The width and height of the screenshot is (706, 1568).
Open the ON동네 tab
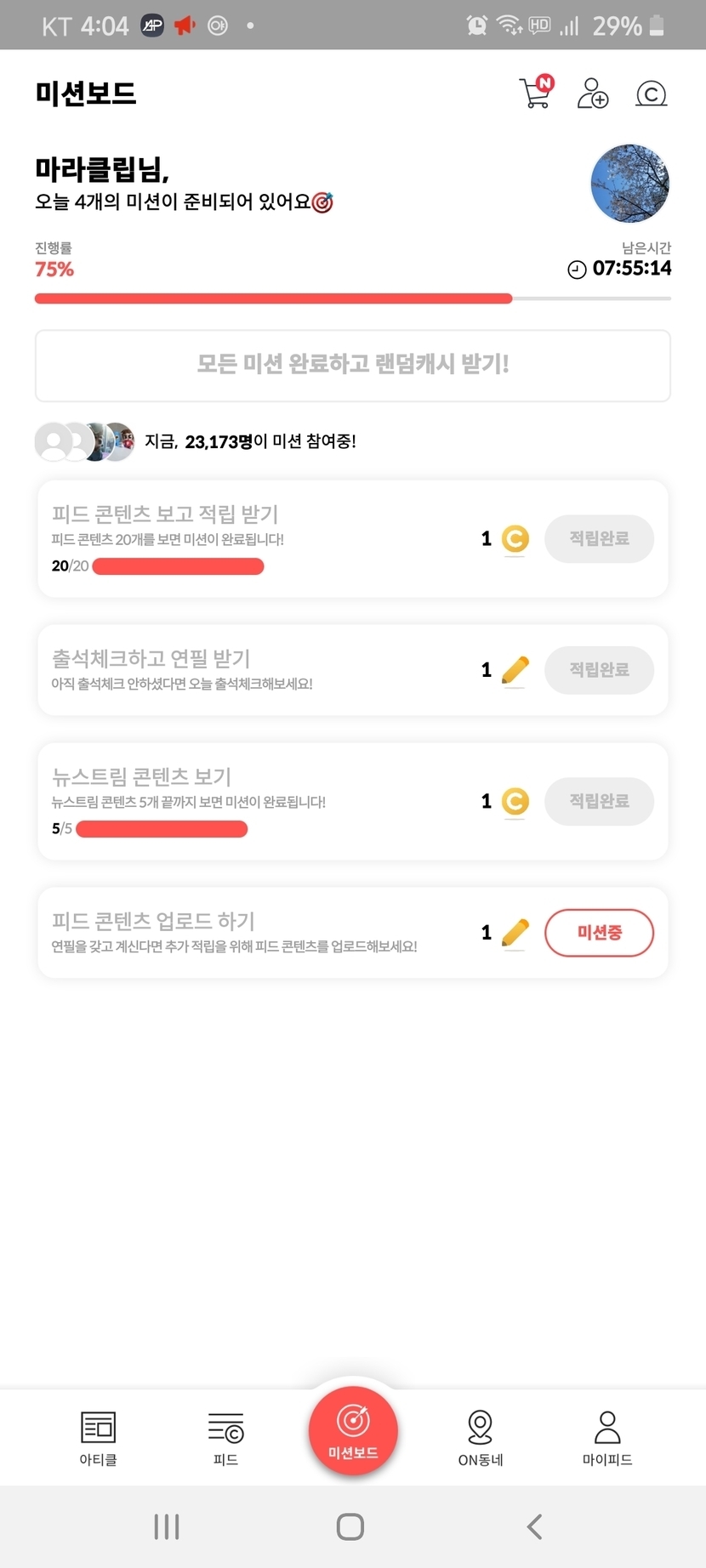tap(481, 1438)
